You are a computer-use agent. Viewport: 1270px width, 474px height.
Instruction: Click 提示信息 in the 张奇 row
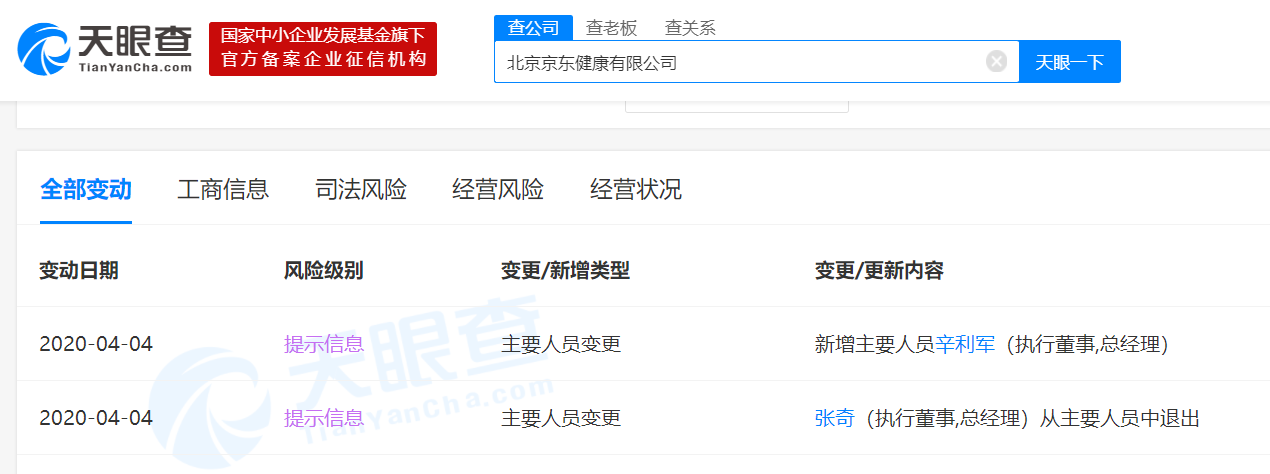[324, 418]
